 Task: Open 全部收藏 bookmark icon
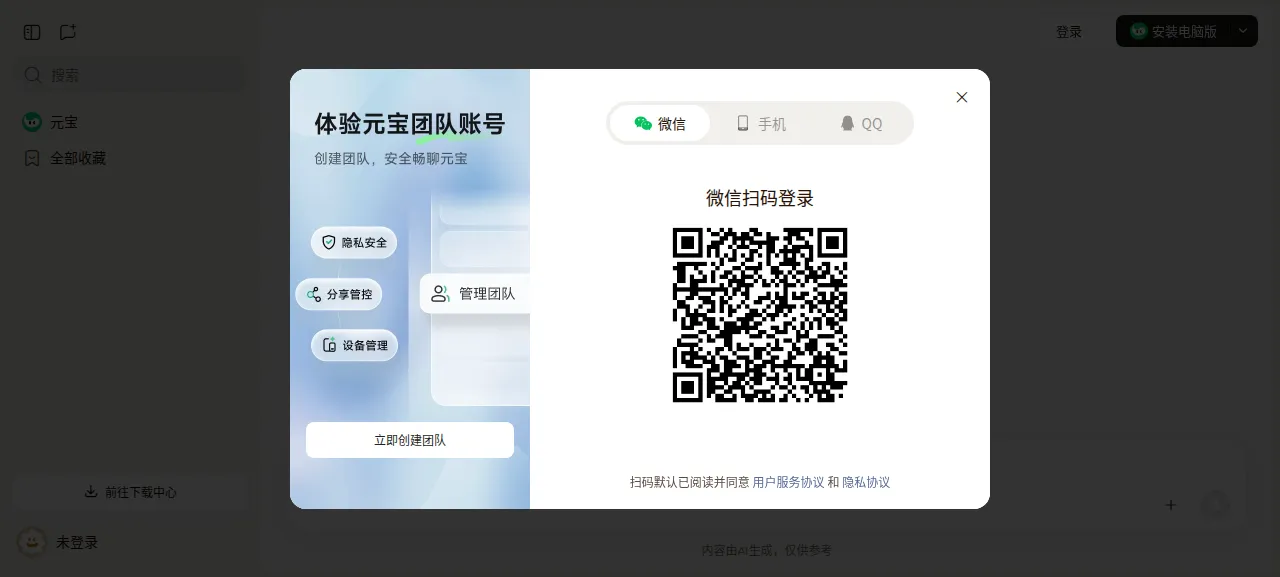coord(32,158)
